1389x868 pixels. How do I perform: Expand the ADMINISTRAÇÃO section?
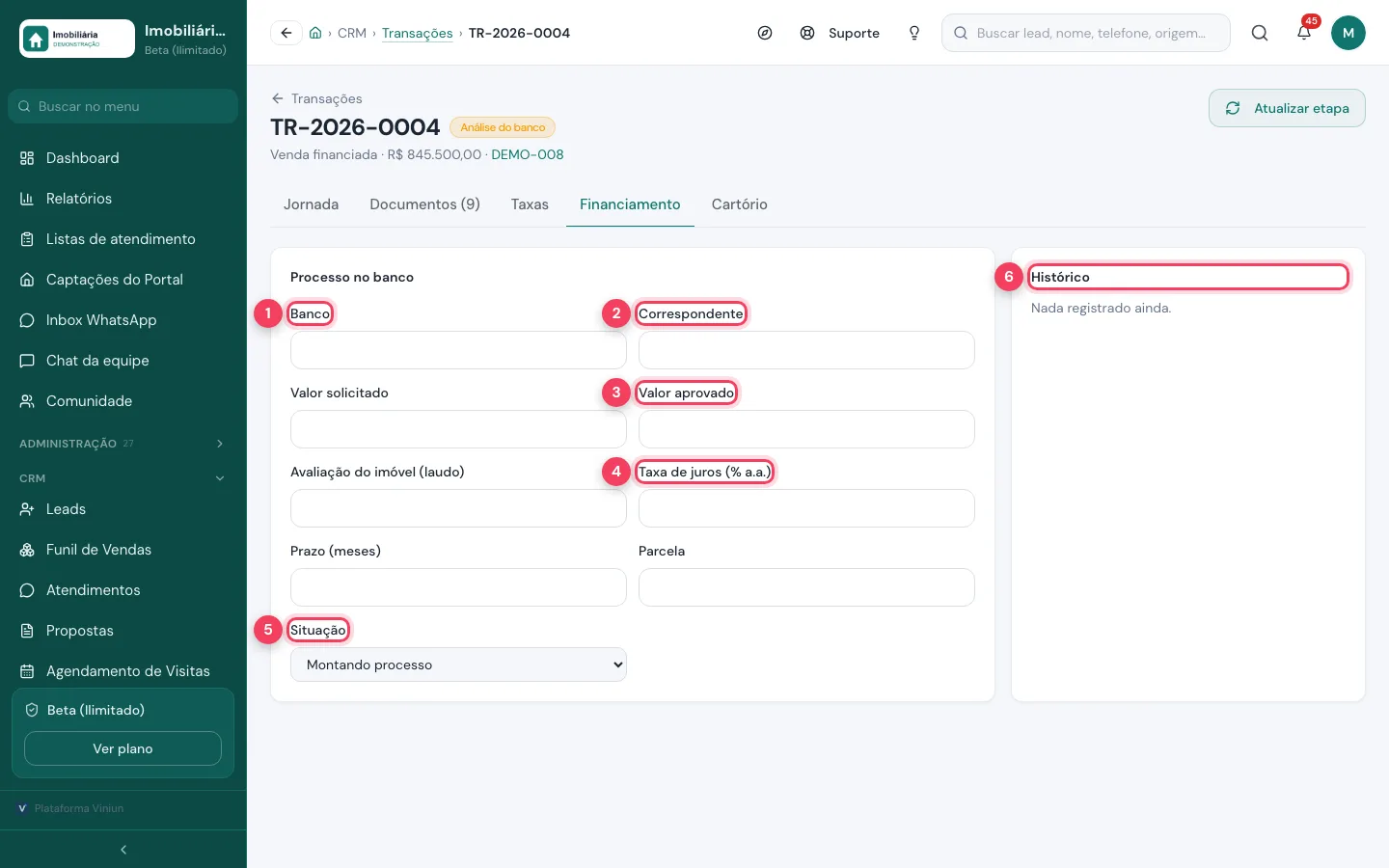(x=123, y=444)
